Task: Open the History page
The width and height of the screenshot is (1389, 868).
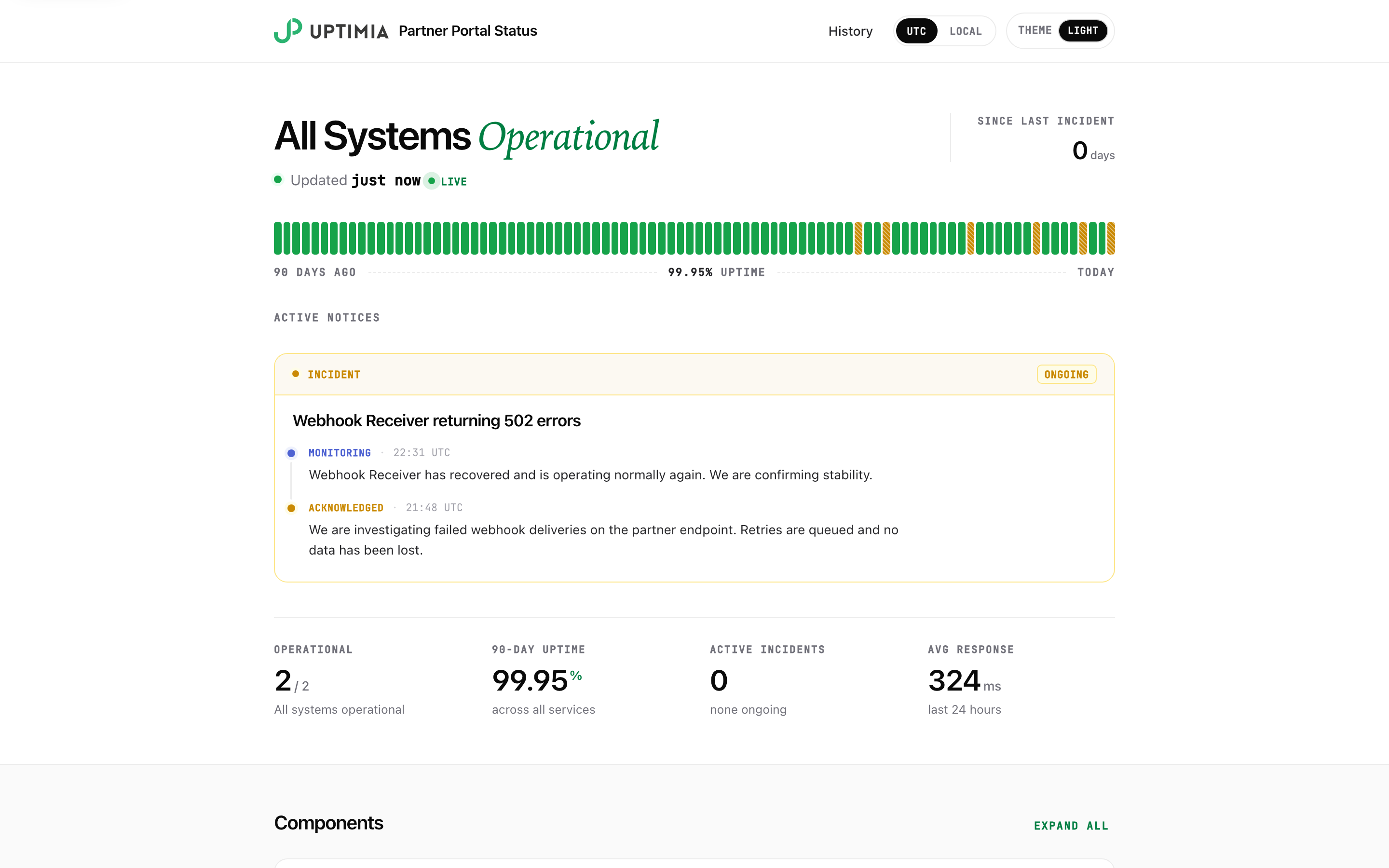Action: click(850, 31)
